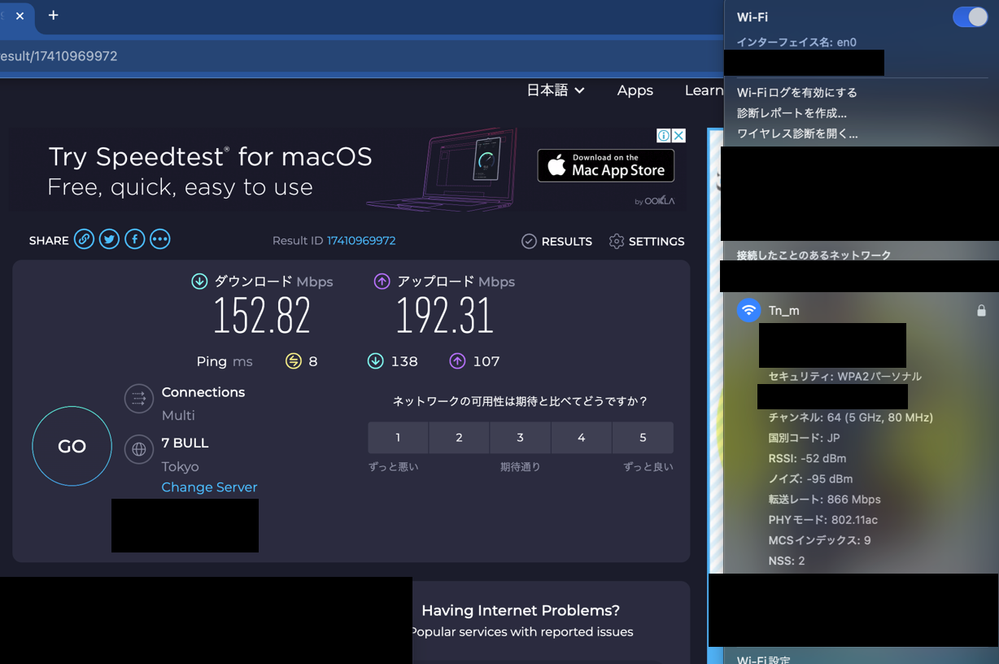
Task: Click the ad info icon
Action: [x=663, y=136]
